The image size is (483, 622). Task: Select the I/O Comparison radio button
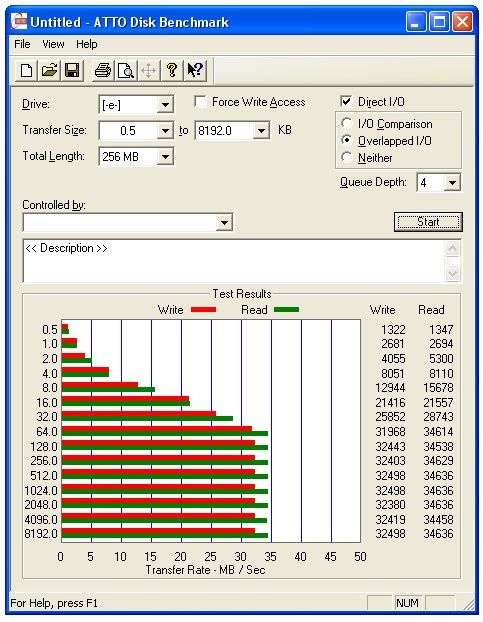coord(347,123)
